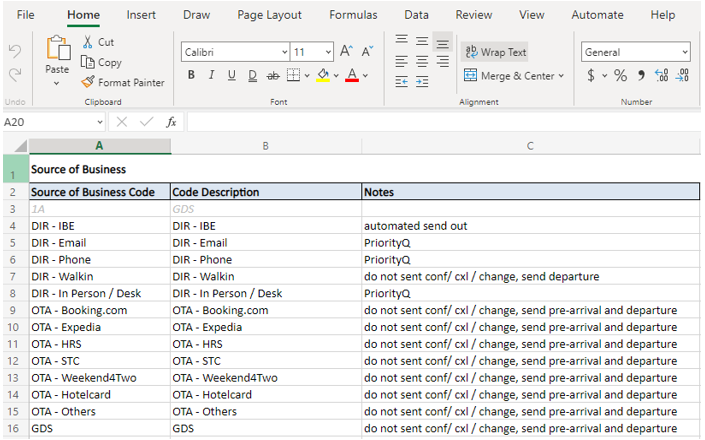Open the Calibri font name dropdown

pyautogui.click(x=285, y=52)
